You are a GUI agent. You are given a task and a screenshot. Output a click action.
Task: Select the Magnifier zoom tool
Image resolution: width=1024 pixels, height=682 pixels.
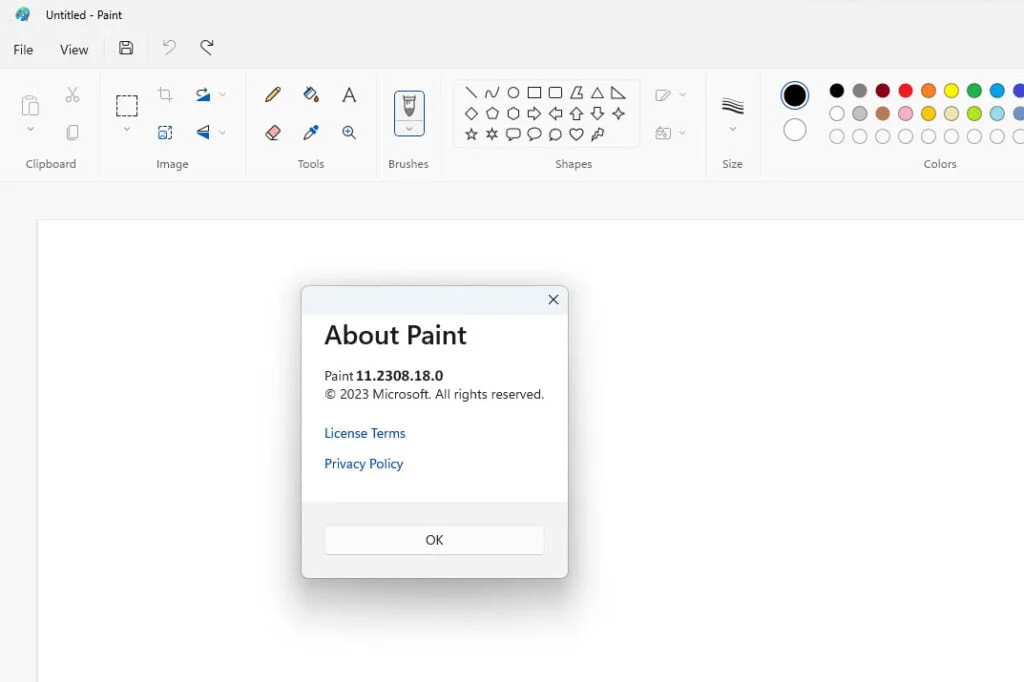coord(349,133)
